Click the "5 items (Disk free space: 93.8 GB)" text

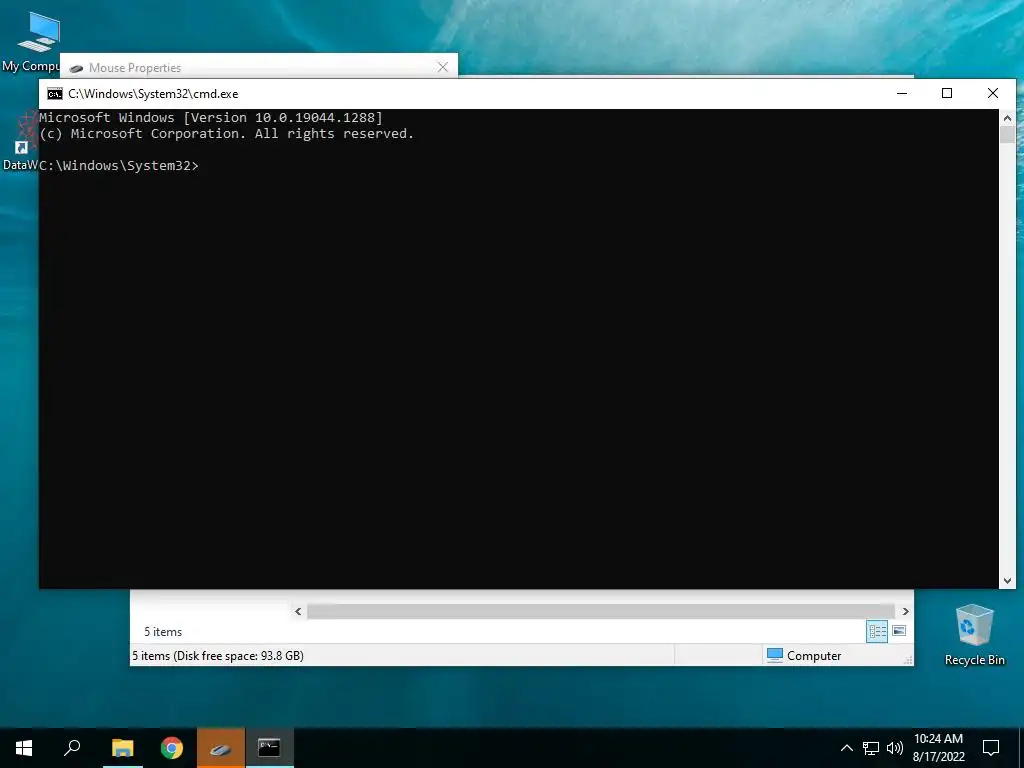(218, 656)
